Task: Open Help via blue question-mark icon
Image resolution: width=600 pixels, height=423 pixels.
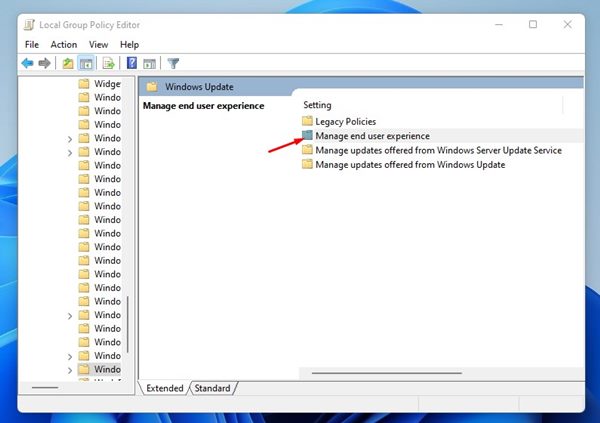Action: pyautogui.click(x=132, y=63)
